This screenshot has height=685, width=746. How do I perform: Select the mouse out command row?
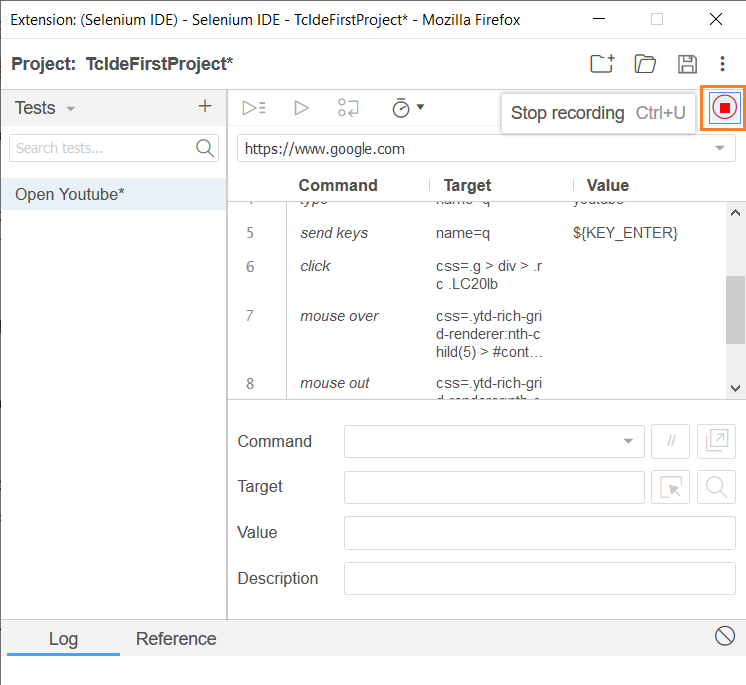[477, 383]
